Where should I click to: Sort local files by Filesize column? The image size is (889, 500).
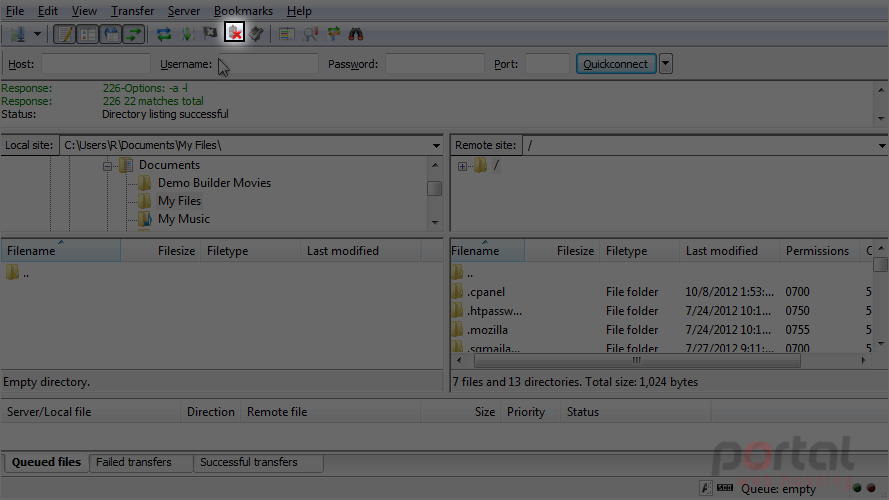click(x=160, y=251)
